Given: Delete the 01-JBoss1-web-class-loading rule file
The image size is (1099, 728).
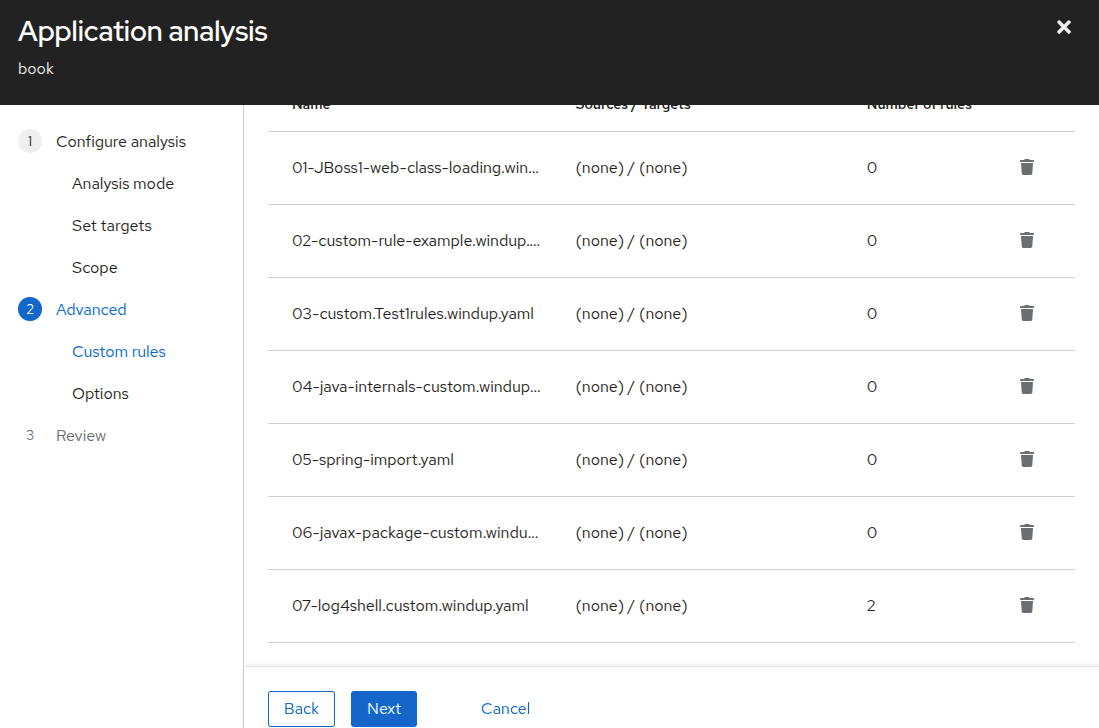Looking at the screenshot, I should pos(1026,167).
